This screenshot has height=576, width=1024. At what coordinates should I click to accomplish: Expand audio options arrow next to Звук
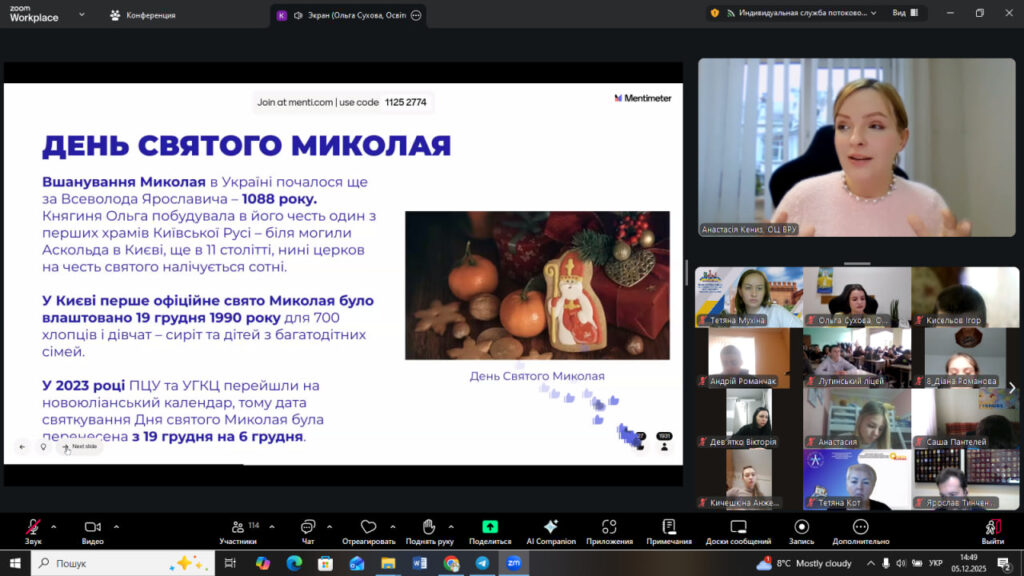click(53, 526)
